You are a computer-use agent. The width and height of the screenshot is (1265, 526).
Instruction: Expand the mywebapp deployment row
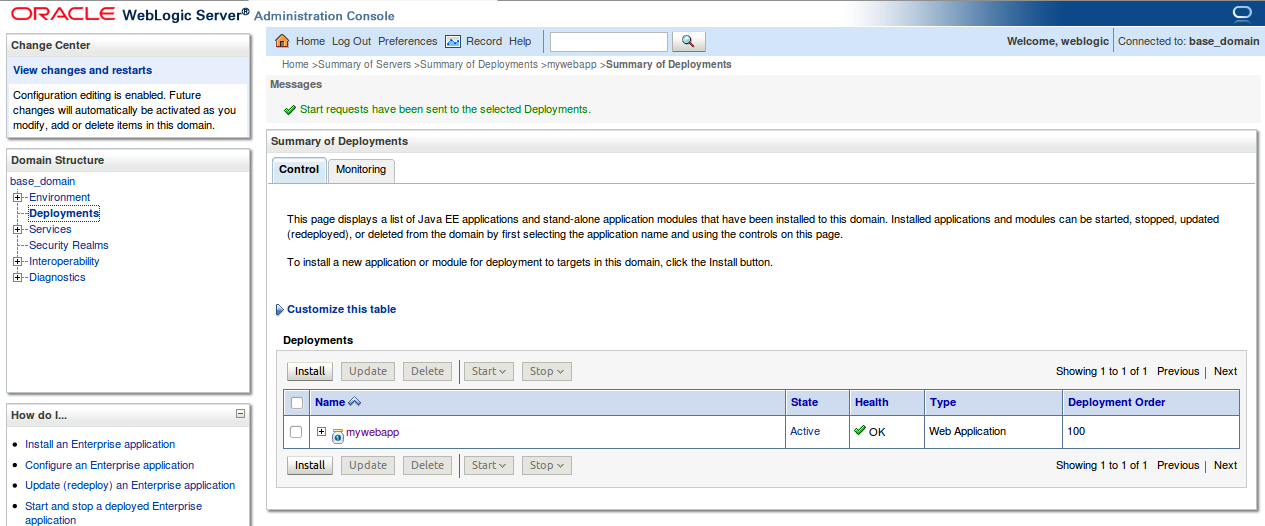point(321,432)
